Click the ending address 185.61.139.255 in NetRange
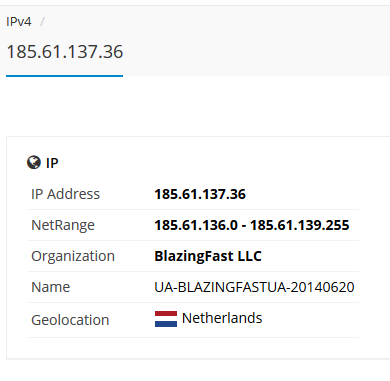Viewport: 390px width, 381px height. click(300, 225)
